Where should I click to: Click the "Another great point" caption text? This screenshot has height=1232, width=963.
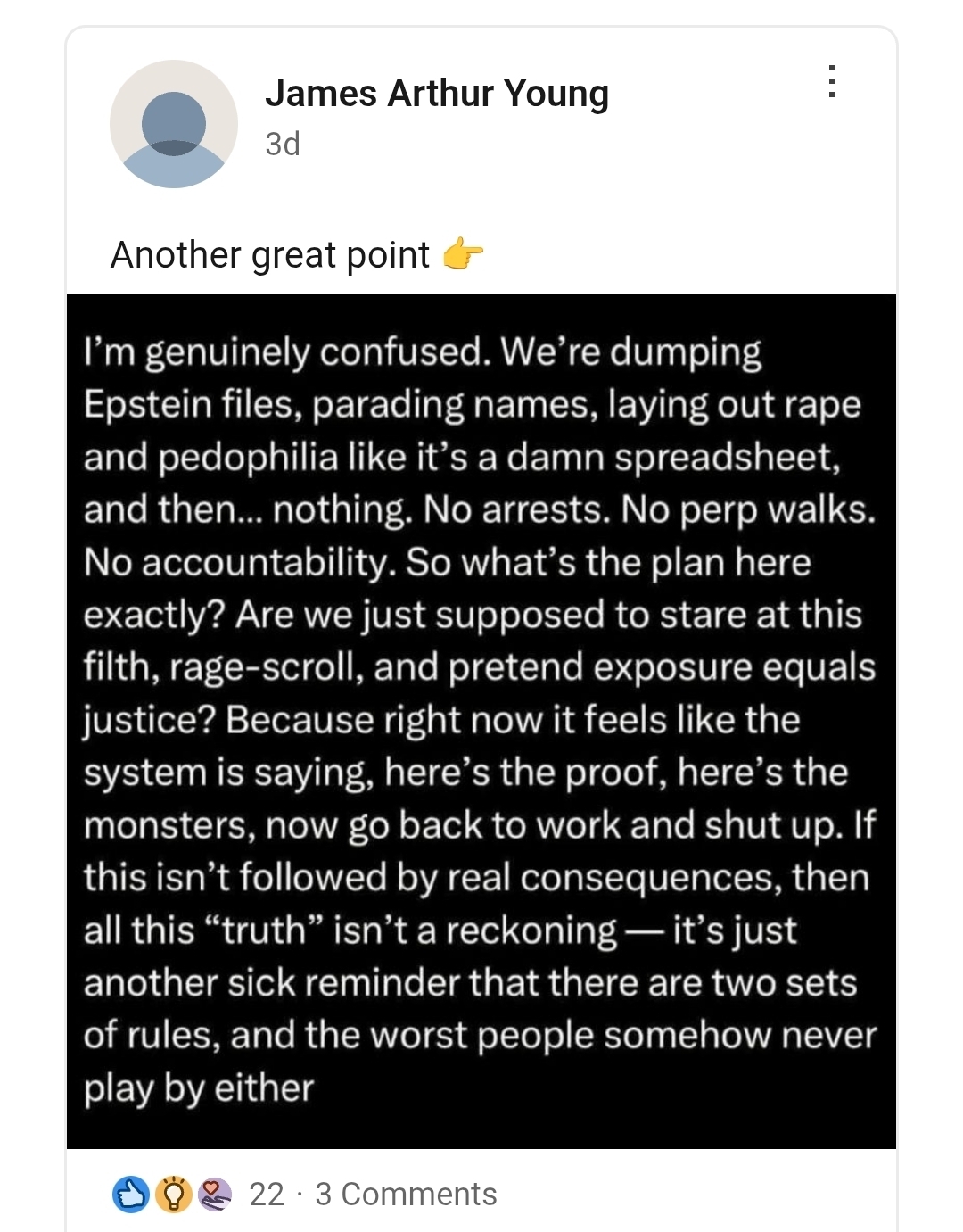pos(270,255)
